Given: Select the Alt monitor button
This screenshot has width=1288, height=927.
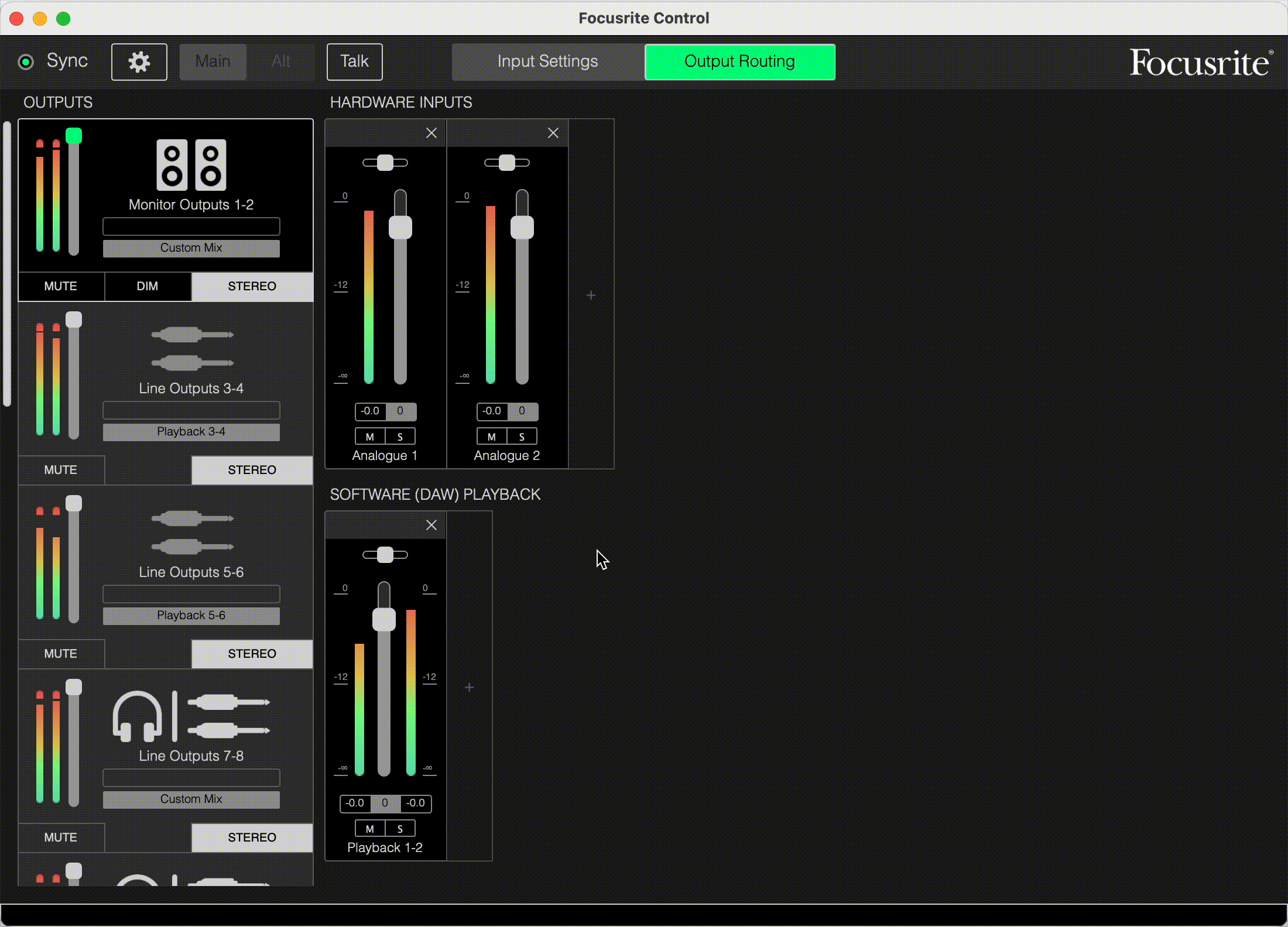Looking at the screenshot, I should pyautogui.click(x=281, y=61).
